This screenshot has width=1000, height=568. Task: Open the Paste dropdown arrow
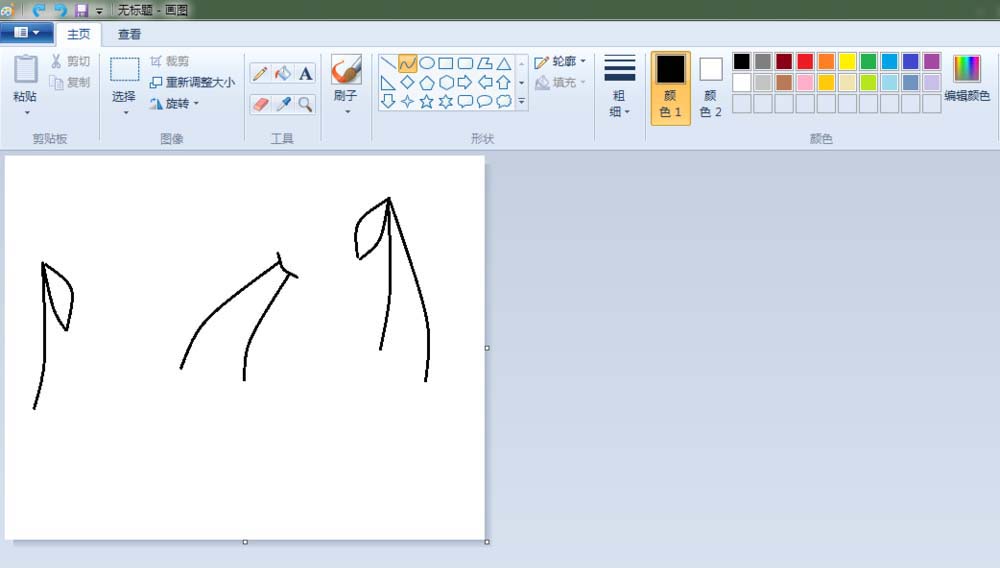pyautogui.click(x=27, y=113)
